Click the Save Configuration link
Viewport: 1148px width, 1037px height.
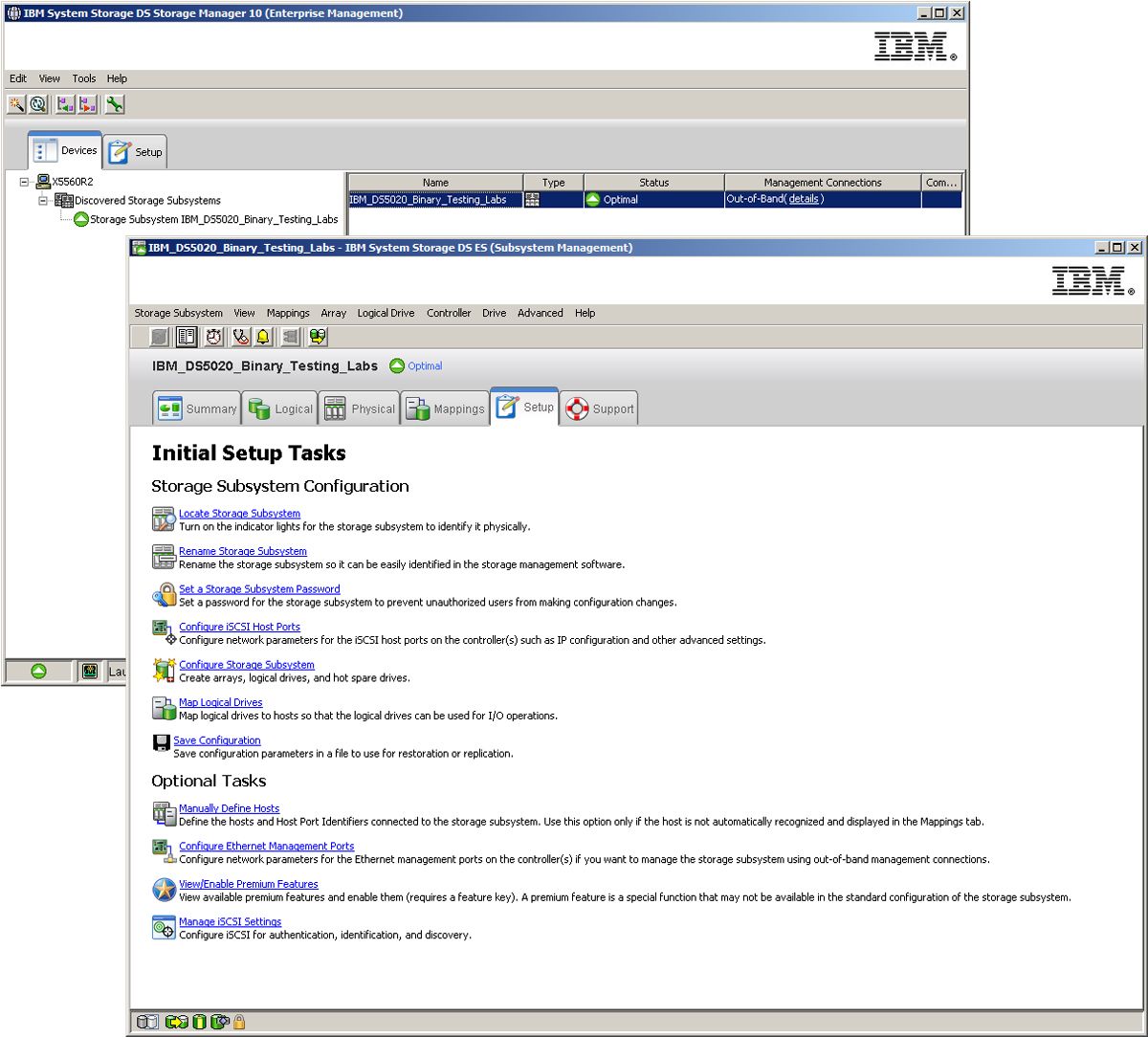pyautogui.click(x=217, y=740)
